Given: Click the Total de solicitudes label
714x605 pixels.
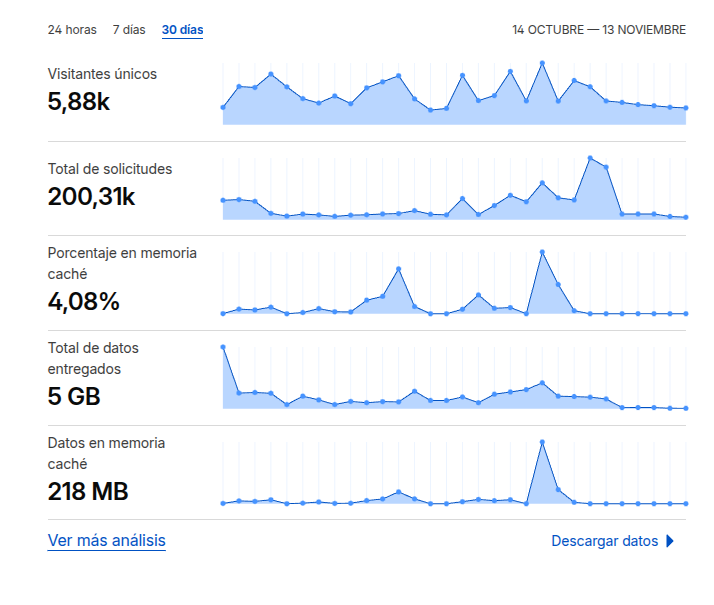Looking at the screenshot, I should point(110,169).
